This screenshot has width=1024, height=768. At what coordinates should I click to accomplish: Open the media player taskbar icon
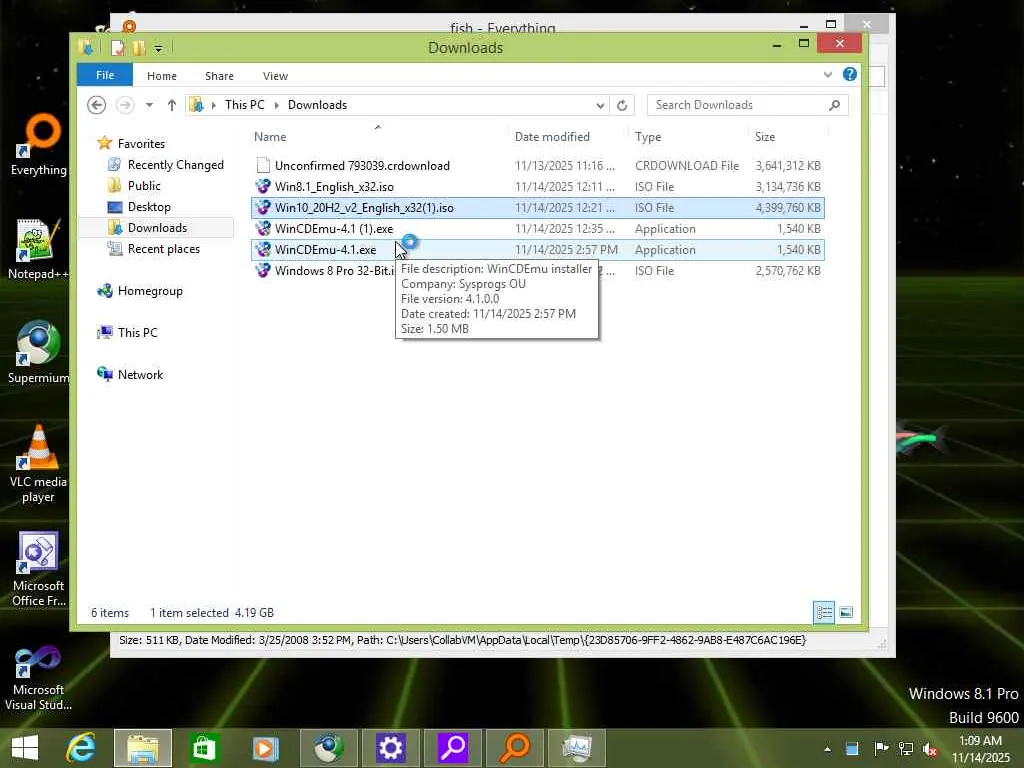tap(265, 748)
